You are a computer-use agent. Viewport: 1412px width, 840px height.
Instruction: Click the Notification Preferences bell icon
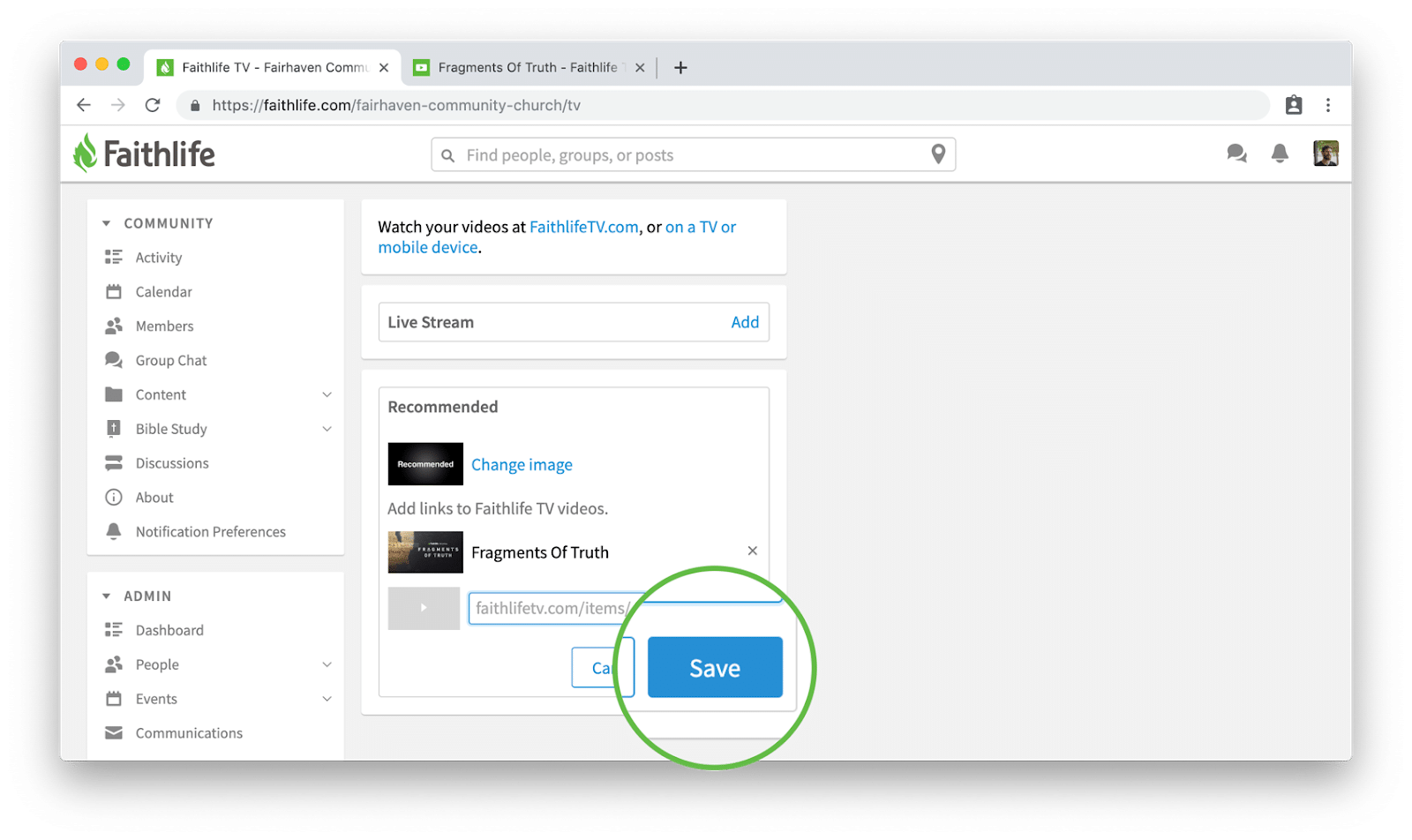pos(114,531)
